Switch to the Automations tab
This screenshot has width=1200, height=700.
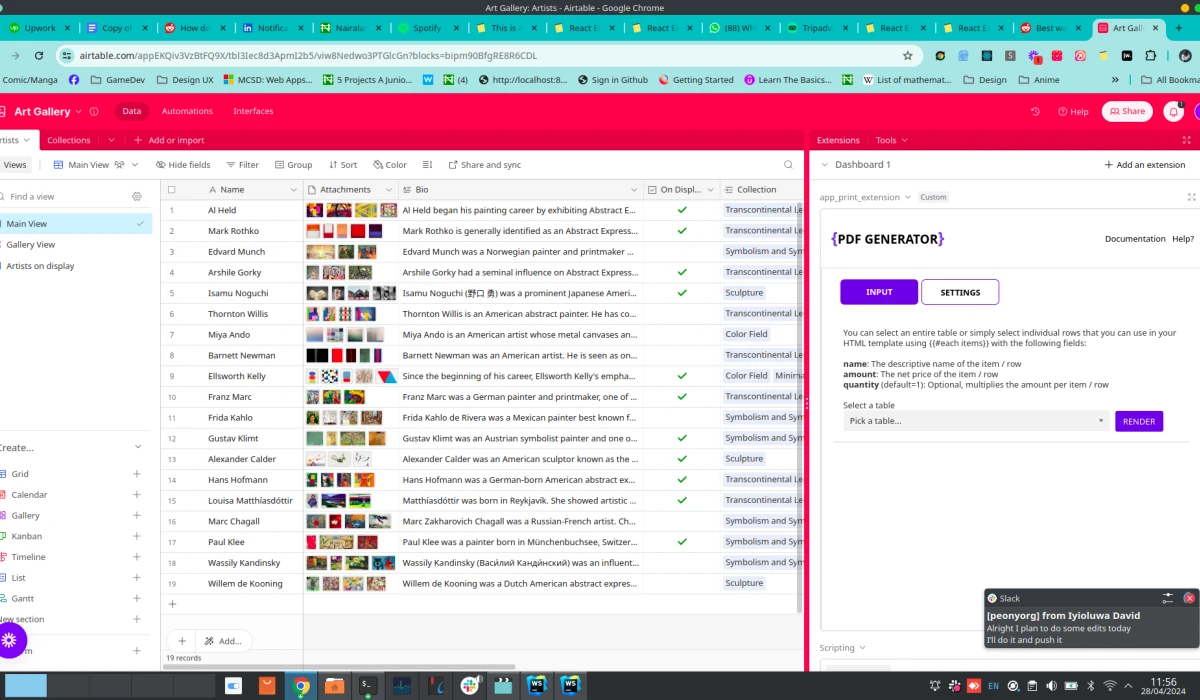tap(187, 111)
